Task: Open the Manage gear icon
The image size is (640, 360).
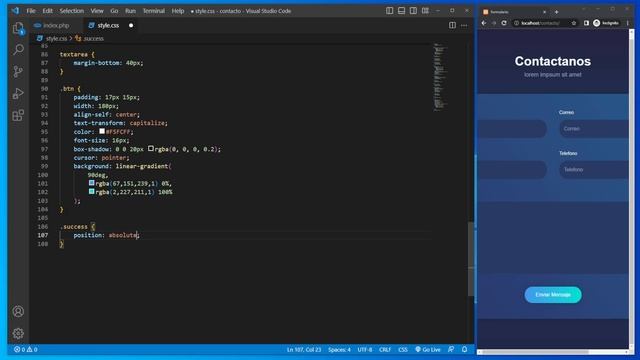Action: coord(18,333)
